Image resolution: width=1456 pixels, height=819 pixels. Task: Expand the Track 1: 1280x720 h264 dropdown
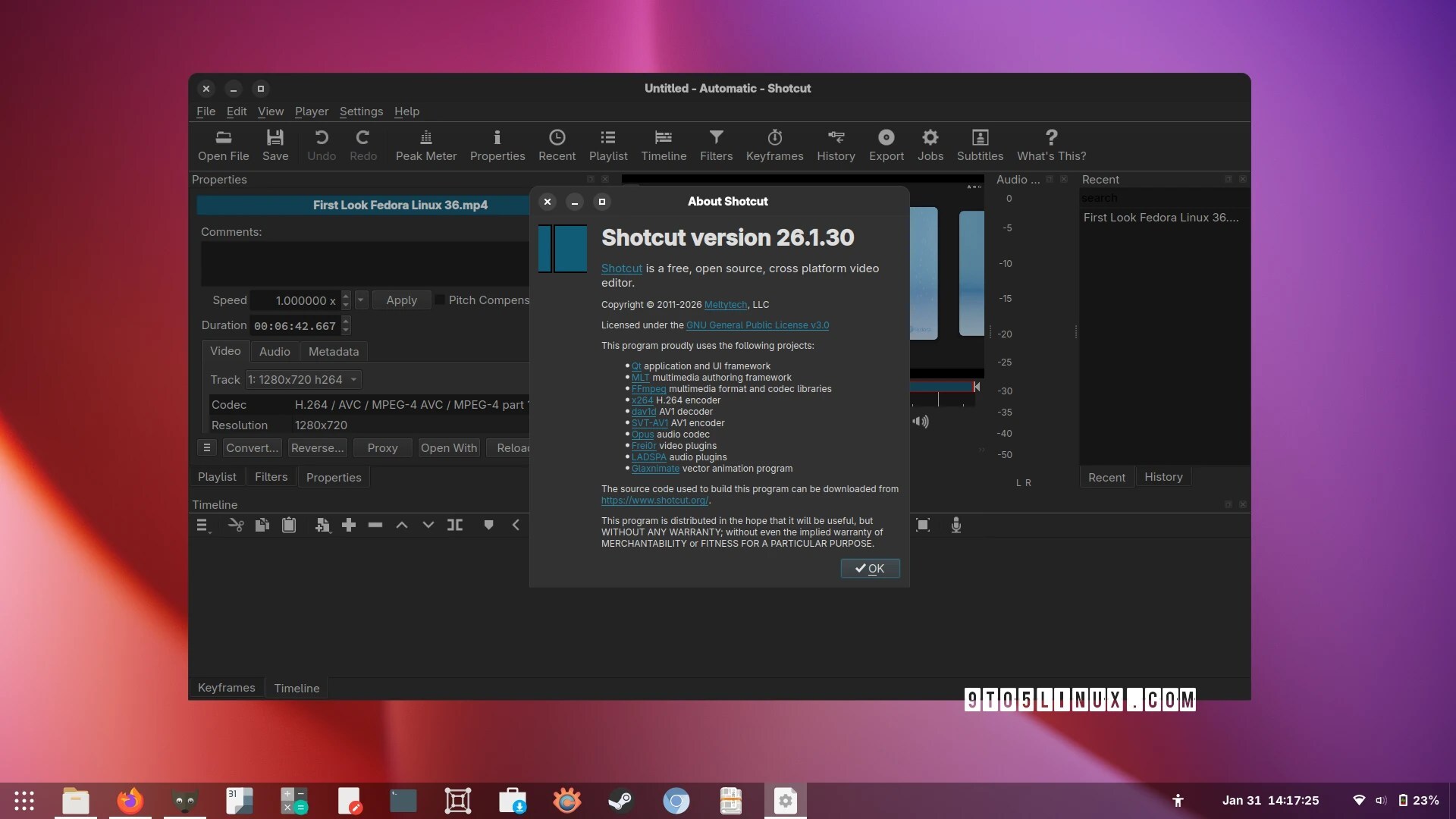[x=303, y=379]
